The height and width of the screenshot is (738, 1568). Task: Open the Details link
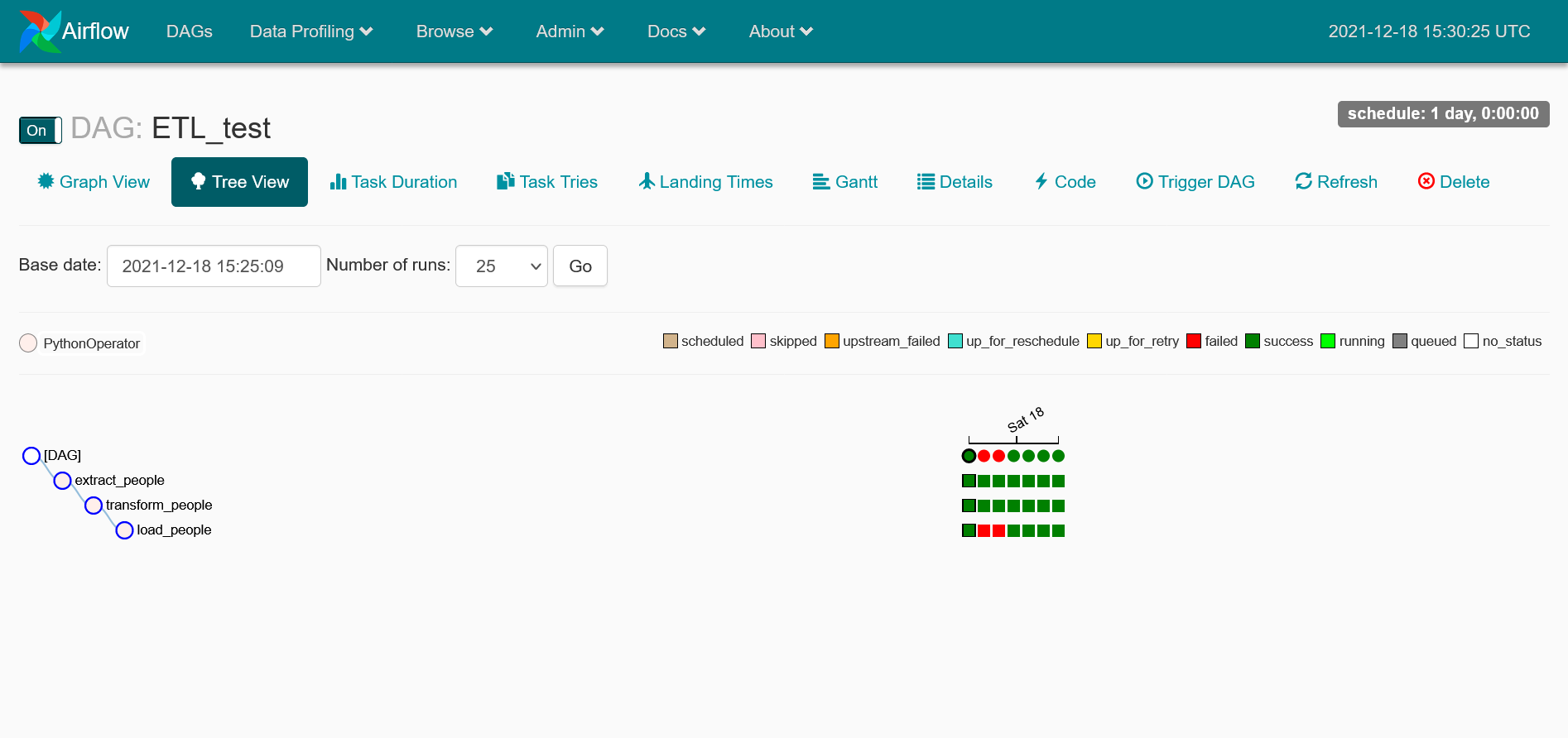(955, 182)
